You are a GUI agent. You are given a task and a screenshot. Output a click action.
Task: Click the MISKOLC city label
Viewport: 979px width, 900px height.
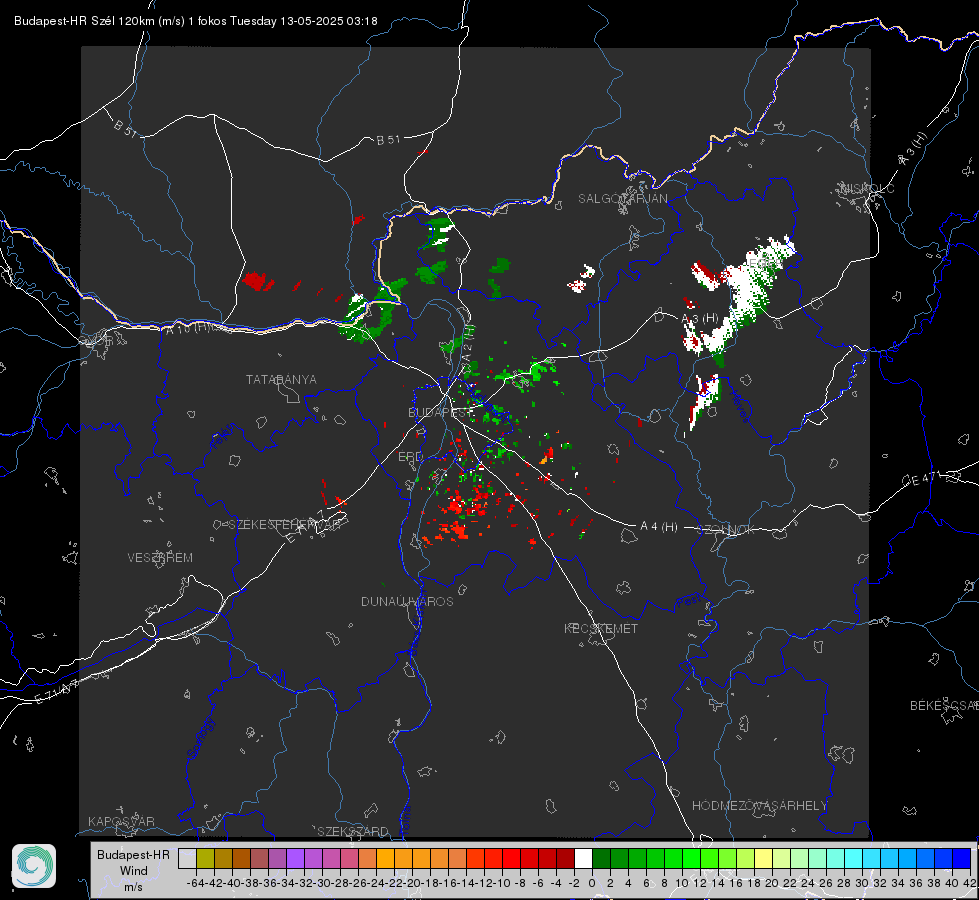pos(867,188)
